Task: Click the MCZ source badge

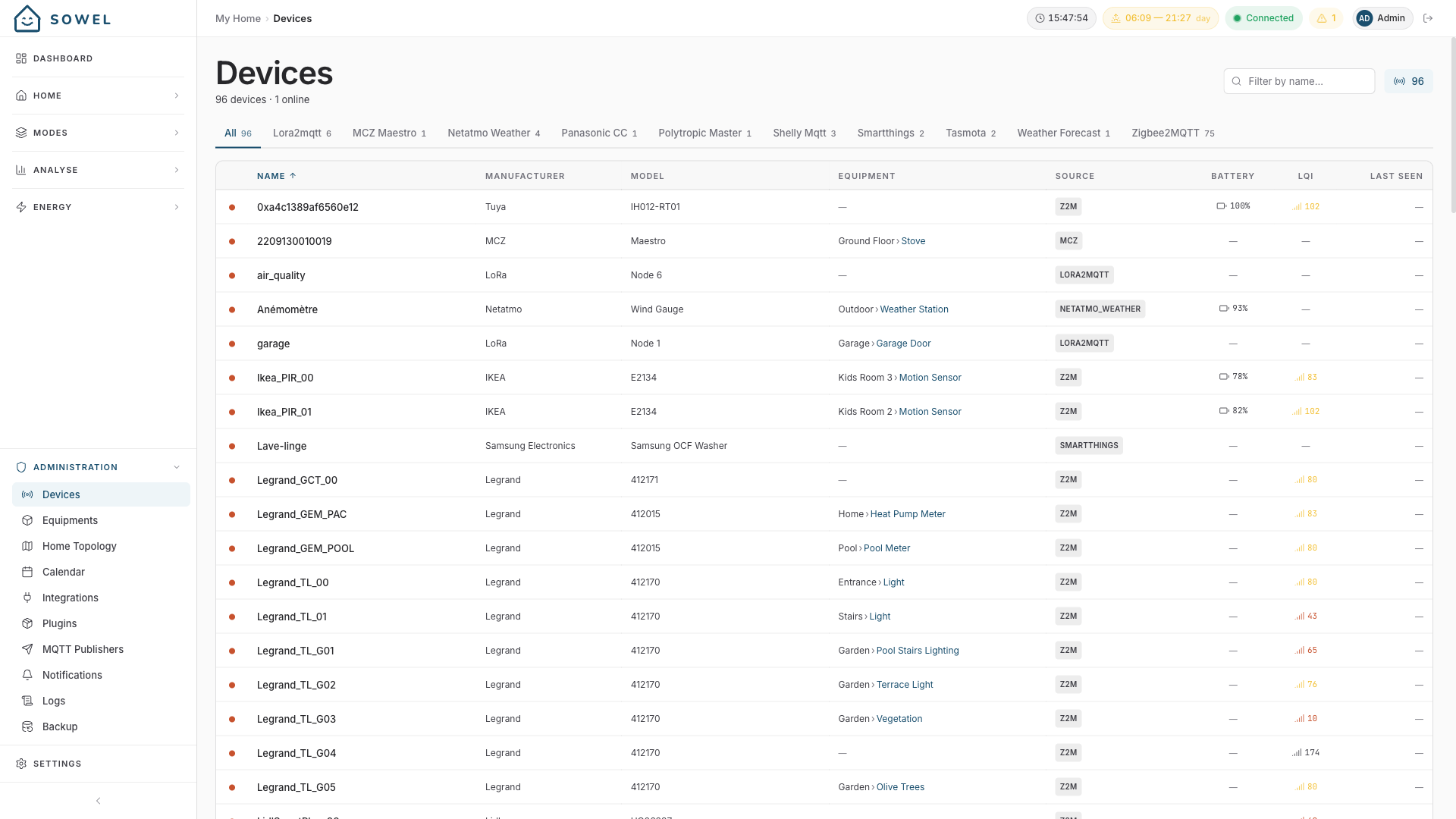Action: [1068, 241]
